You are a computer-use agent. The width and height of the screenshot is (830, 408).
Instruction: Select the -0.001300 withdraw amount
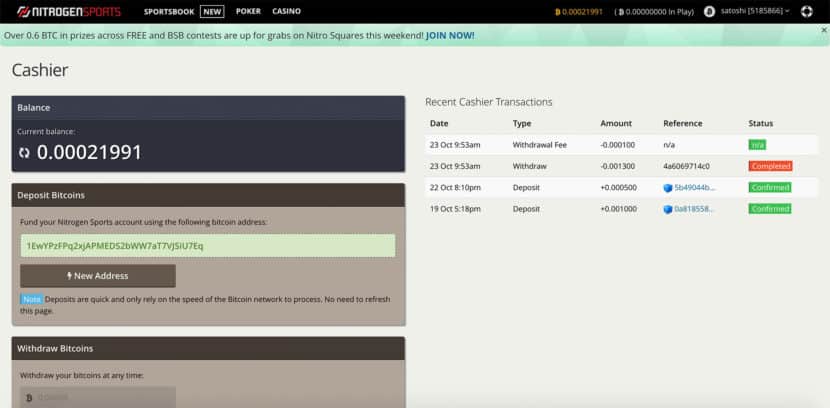tap(617, 166)
